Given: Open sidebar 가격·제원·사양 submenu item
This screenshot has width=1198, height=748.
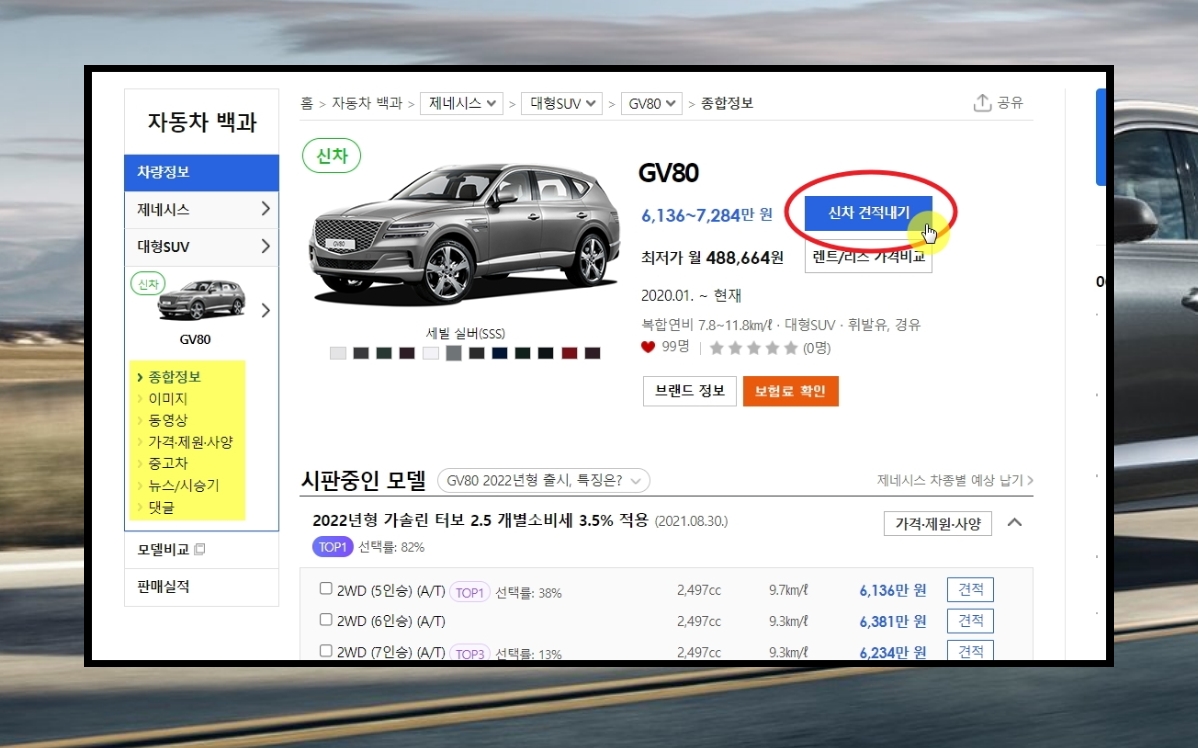Looking at the screenshot, I should tap(189, 442).
